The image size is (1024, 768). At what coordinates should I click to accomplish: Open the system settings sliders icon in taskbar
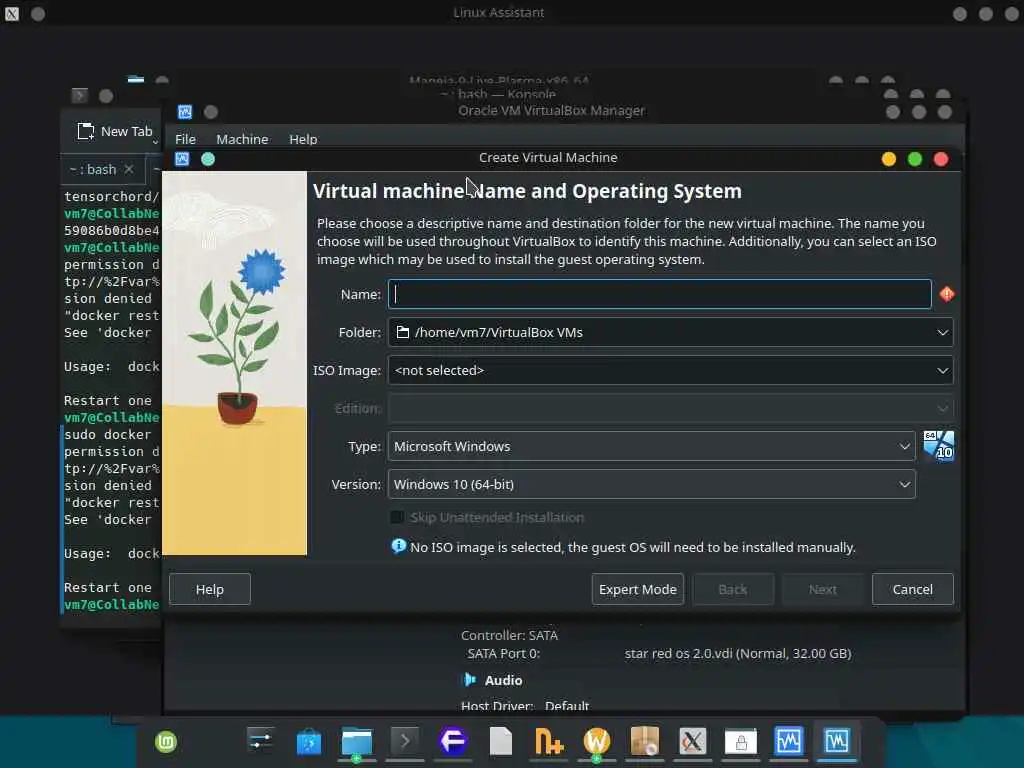point(261,741)
